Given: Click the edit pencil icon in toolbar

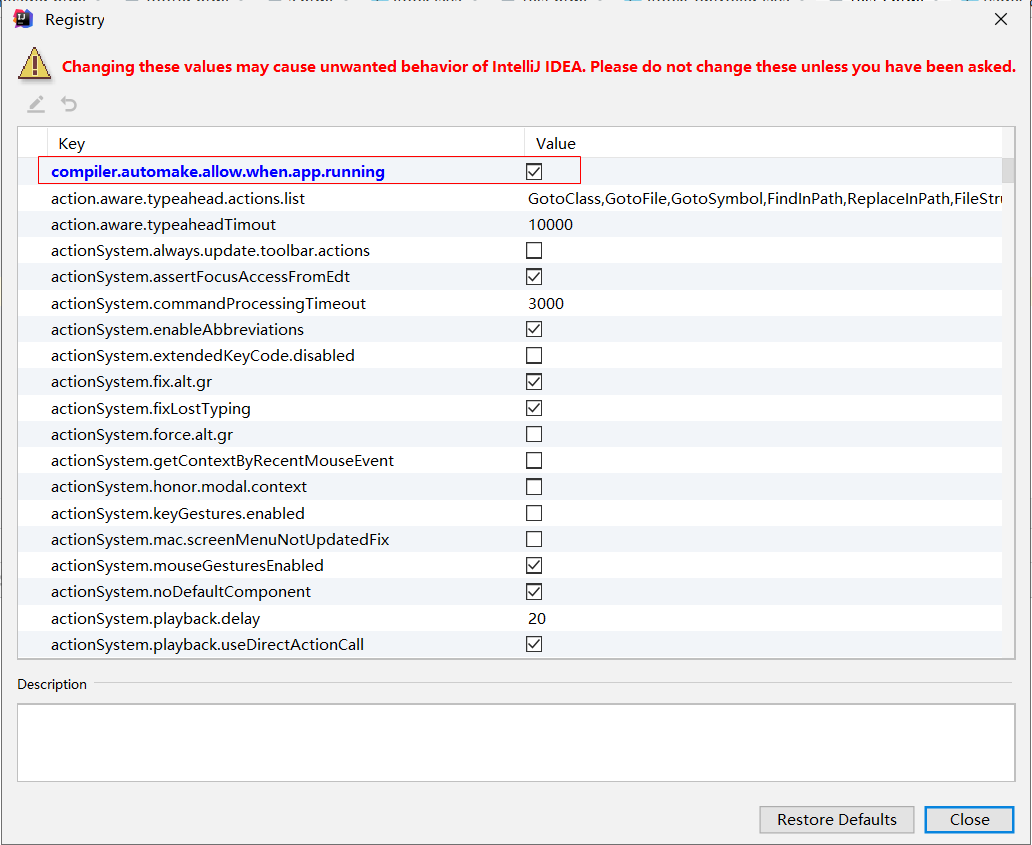Looking at the screenshot, I should 36,104.
